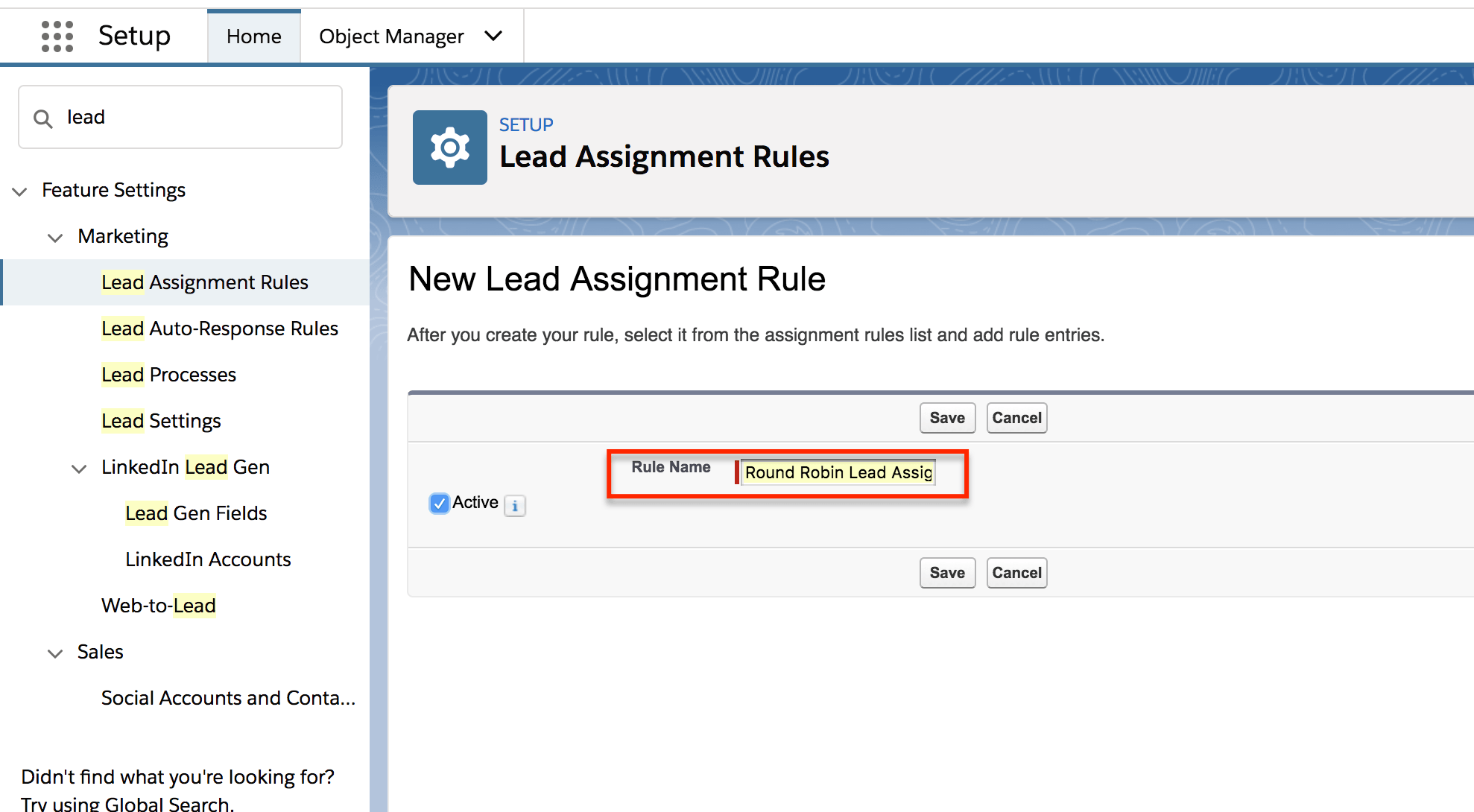Click the magnifying glass in Quick Find
Image resolution: width=1474 pixels, height=812 pixels.
click(x=42, y=117)
